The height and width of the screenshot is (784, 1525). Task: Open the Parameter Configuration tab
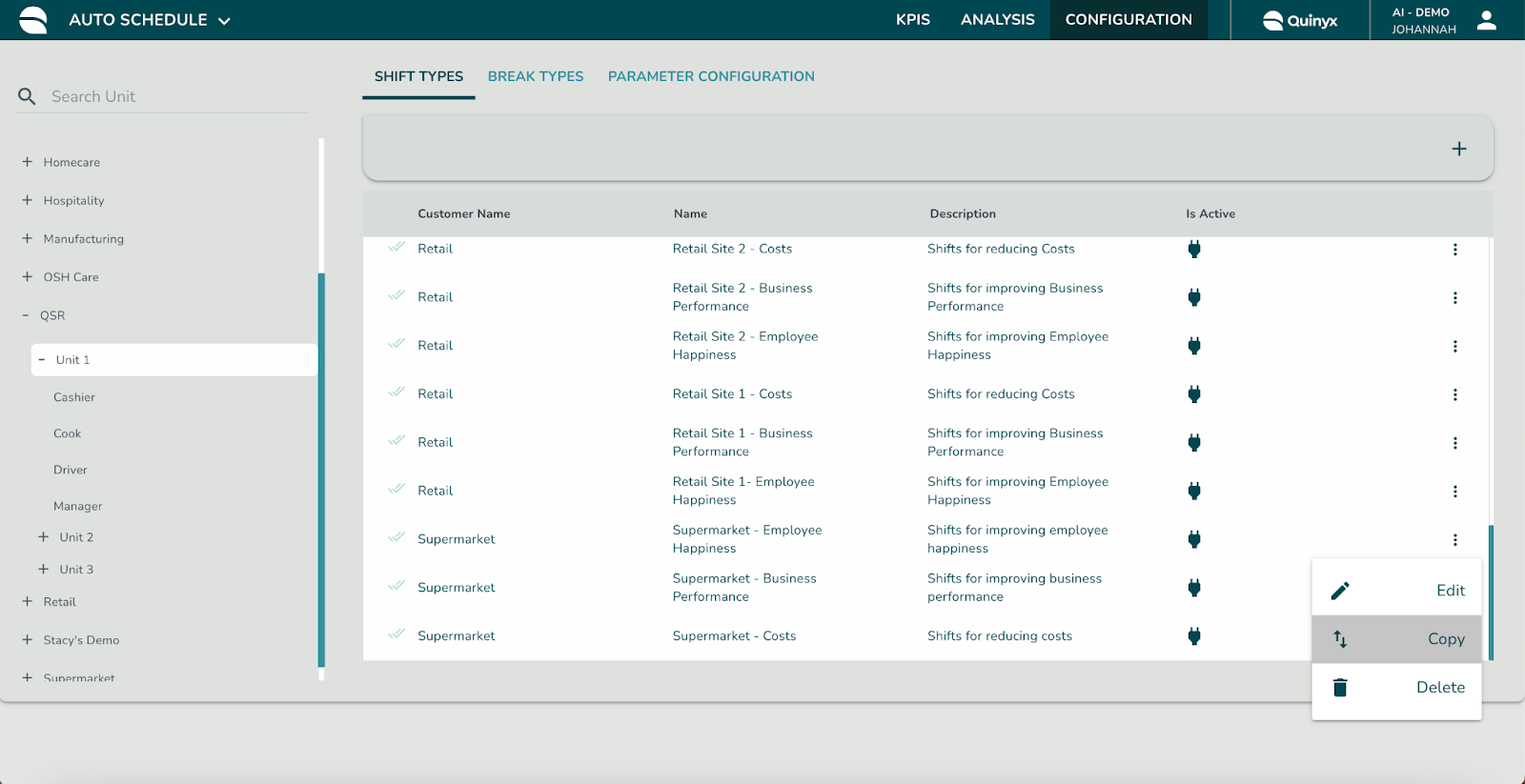tap(711, 76)
